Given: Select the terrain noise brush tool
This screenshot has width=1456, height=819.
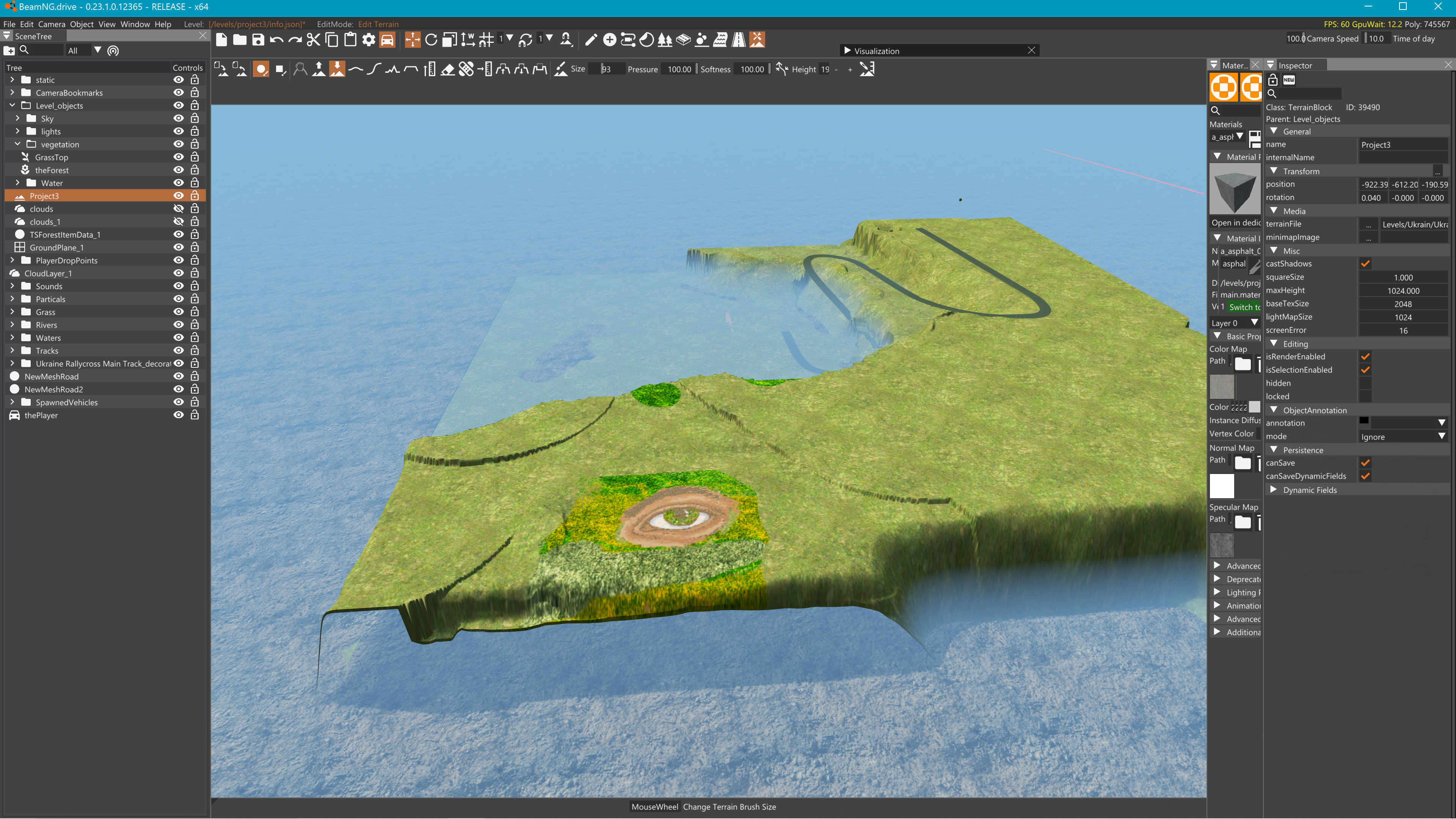Looking at the screenshot, I should (392, 69).
